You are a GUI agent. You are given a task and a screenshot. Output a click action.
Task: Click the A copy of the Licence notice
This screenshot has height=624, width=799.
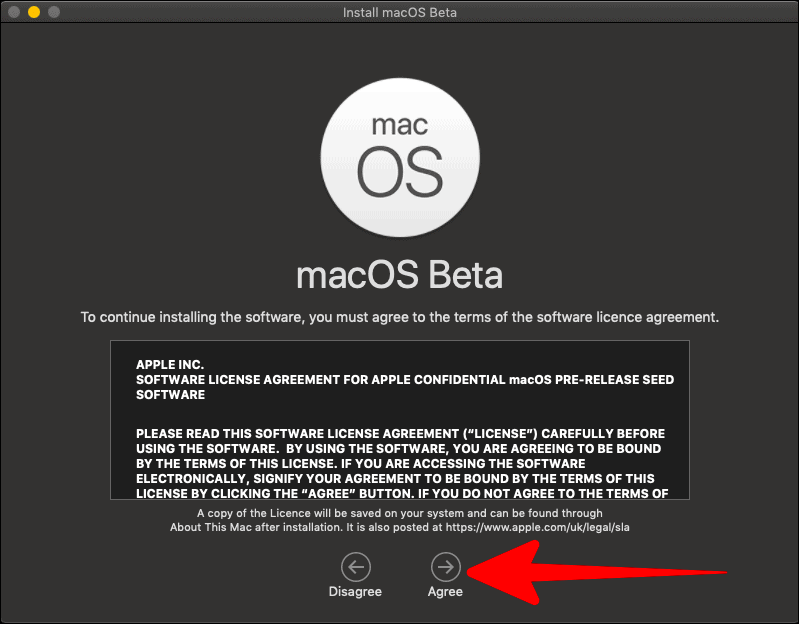pyautogui.click(x=400, y=520)
